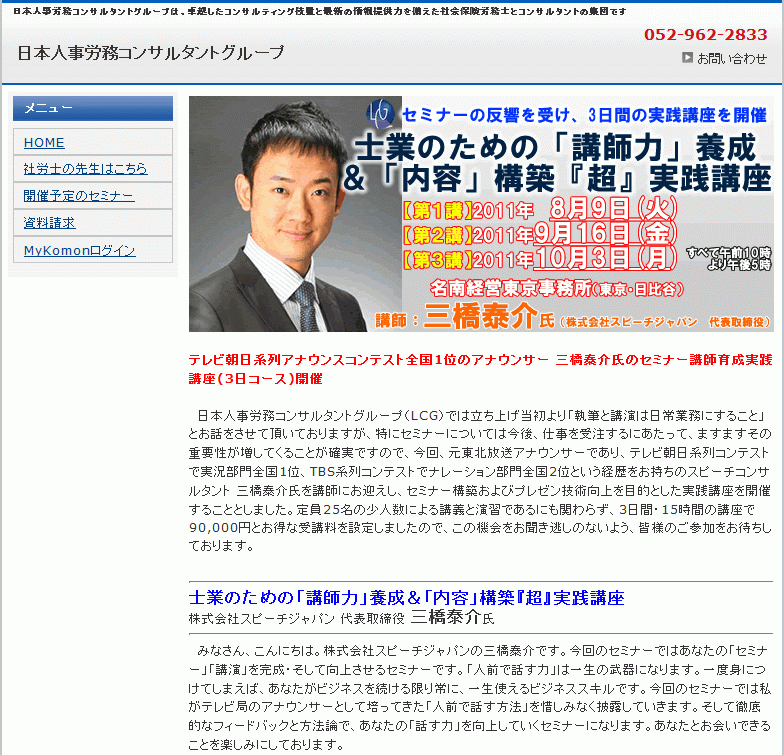Open the HOME menu link

[44, 142]
